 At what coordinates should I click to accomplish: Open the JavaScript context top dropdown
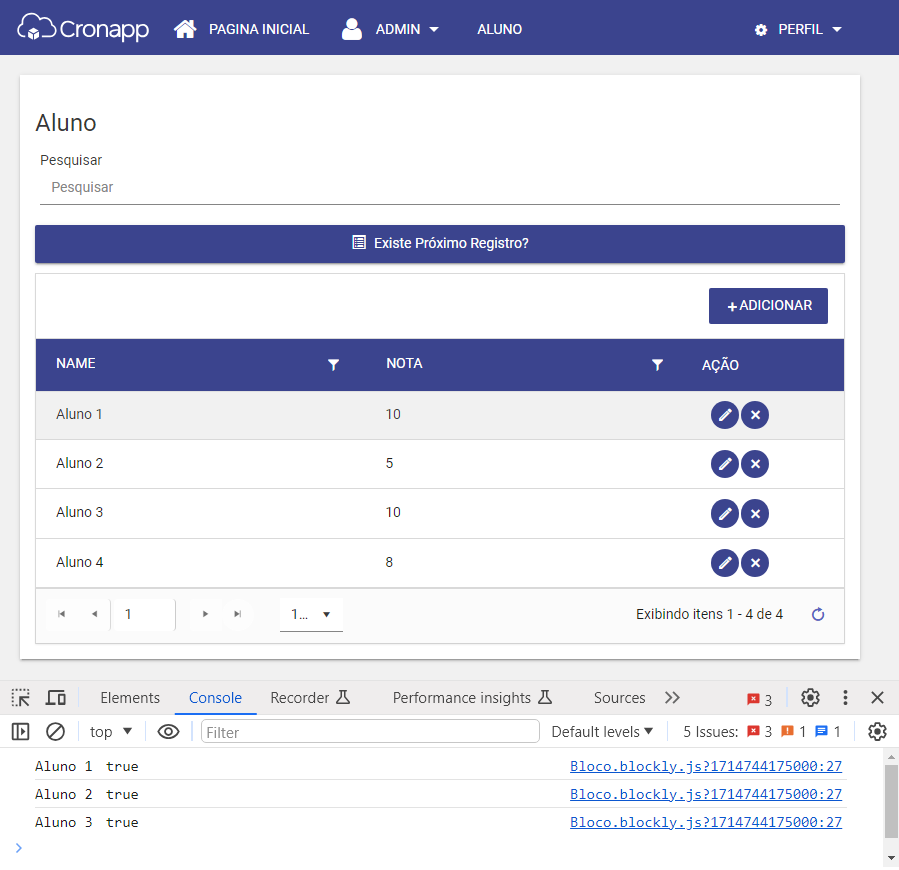pos(111,732)
